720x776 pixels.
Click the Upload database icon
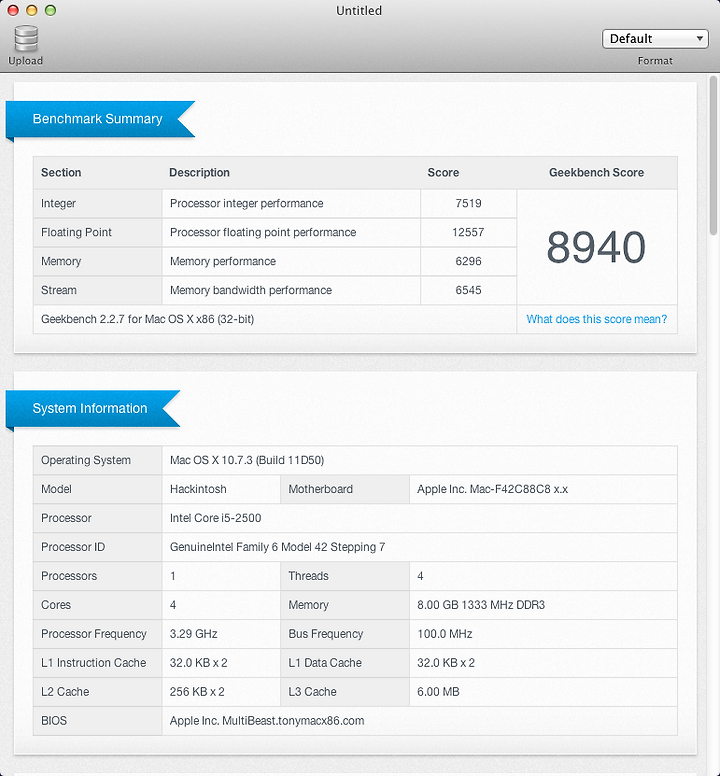26,39
